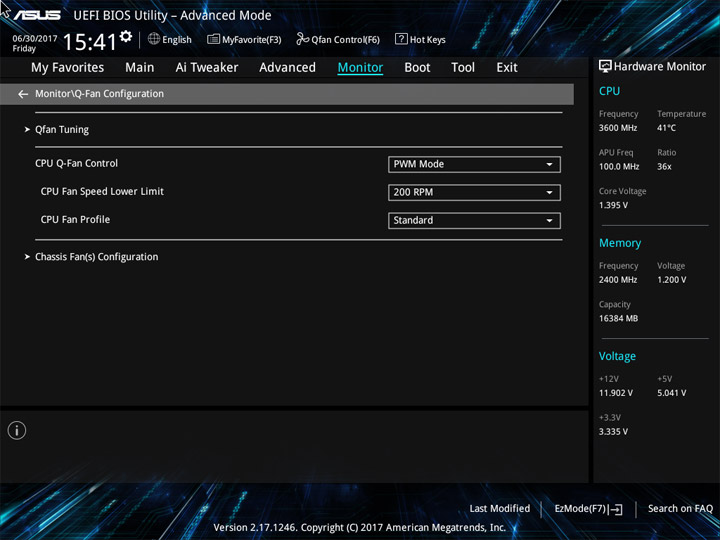Image resolution: width=720 pixels, height=540 pixels.
Task: Select the Monitor tab
Action: coord(360,68)
